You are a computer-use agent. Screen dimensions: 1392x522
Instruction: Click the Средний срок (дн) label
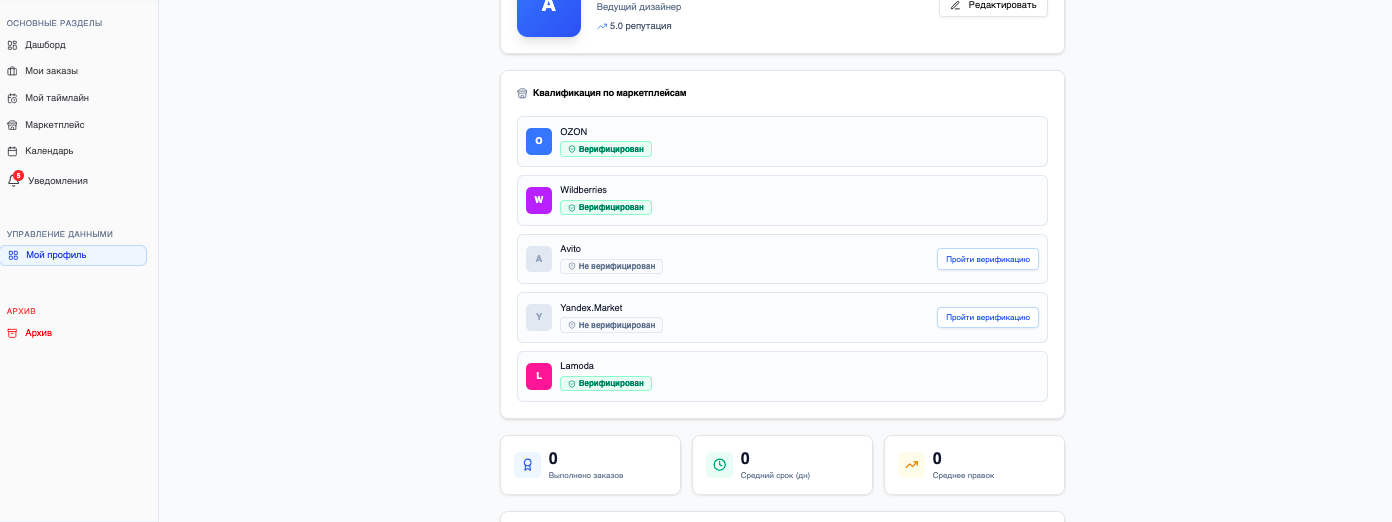click(x=775, y=476)
